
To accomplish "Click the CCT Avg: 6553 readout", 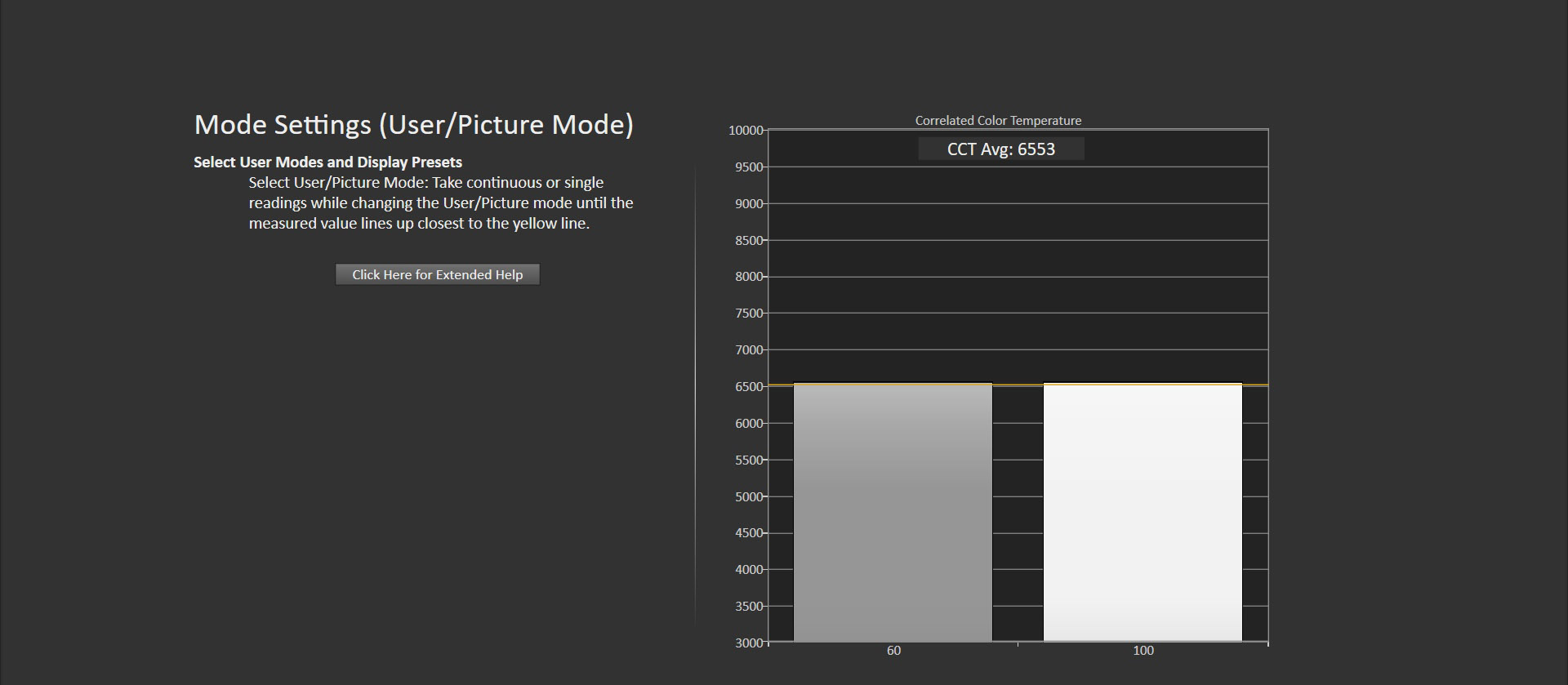I will (1000, 149).
